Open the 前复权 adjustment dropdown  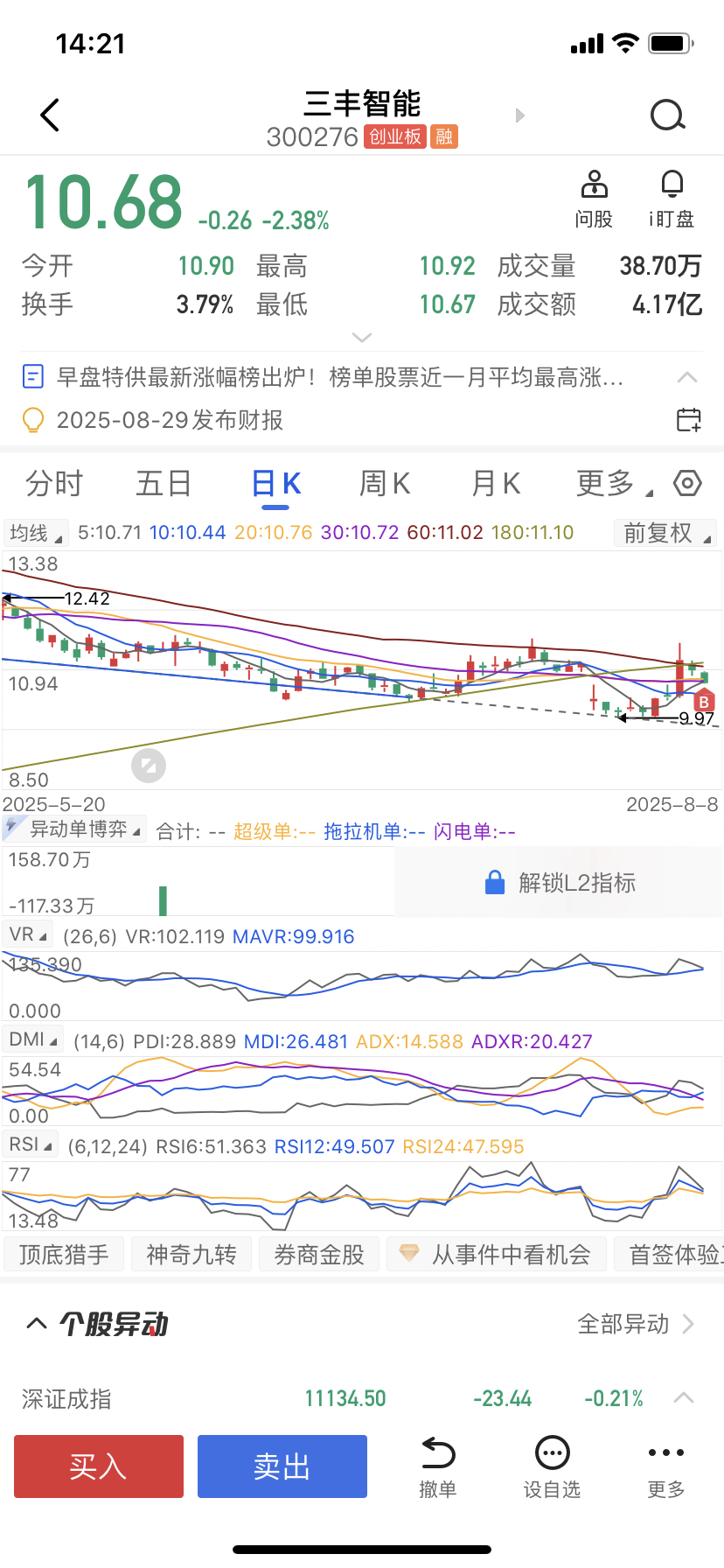pos(666,533)
